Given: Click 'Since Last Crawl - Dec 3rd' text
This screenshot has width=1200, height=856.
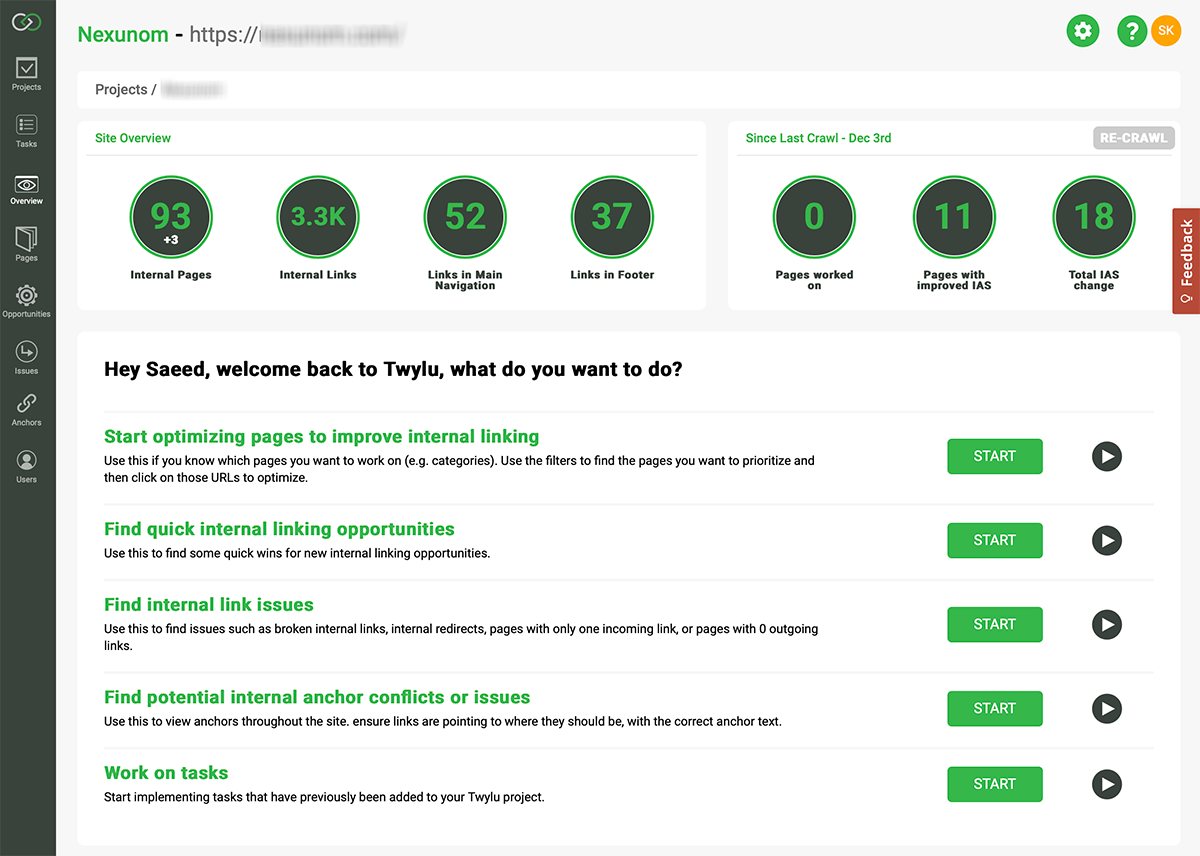Looking at the screenshot, I should click(x=818, y=138).
